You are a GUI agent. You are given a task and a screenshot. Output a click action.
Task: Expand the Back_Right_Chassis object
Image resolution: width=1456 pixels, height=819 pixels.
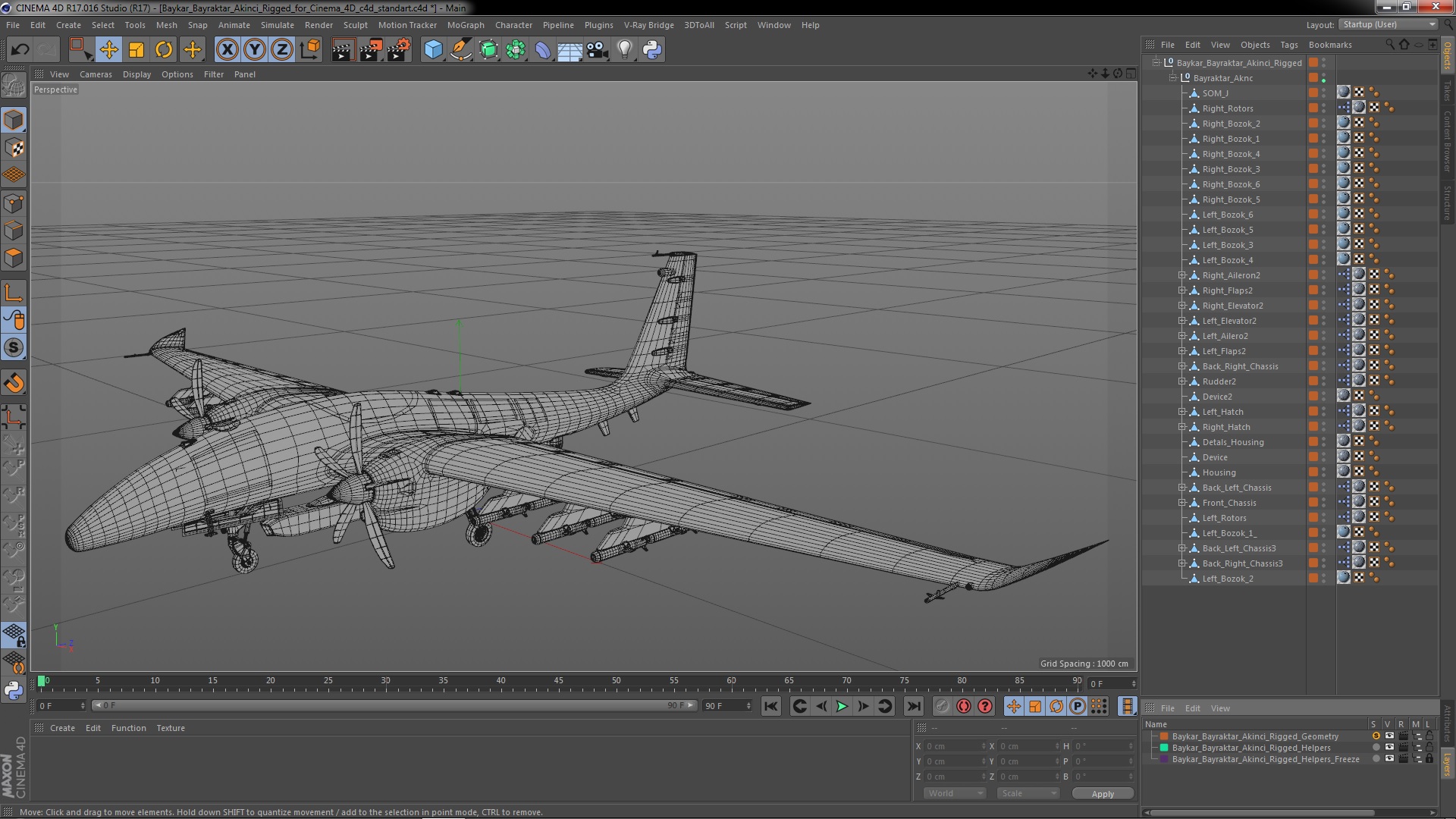[1181, 366]
